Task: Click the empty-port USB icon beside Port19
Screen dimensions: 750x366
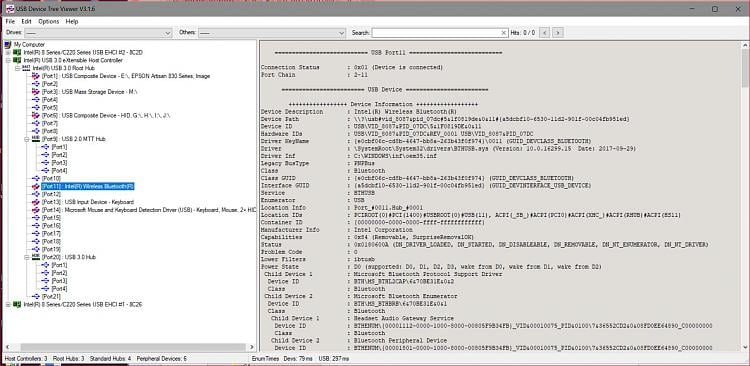Action: (36, 249)
